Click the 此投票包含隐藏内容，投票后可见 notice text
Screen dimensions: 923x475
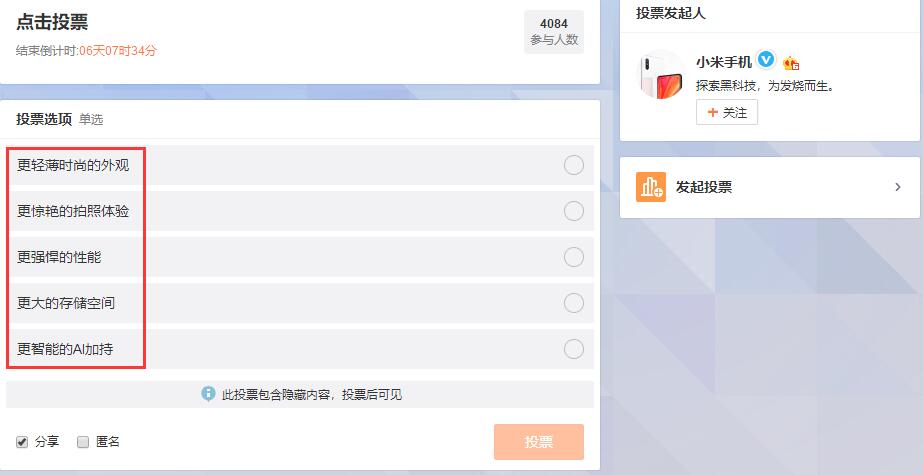click(311, 394)
